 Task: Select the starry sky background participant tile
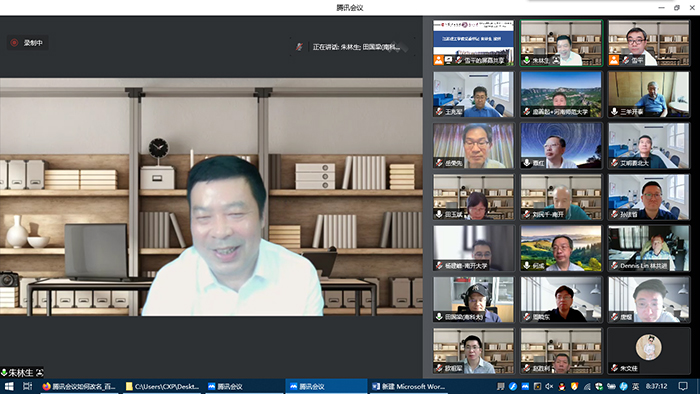pos(561,146)
